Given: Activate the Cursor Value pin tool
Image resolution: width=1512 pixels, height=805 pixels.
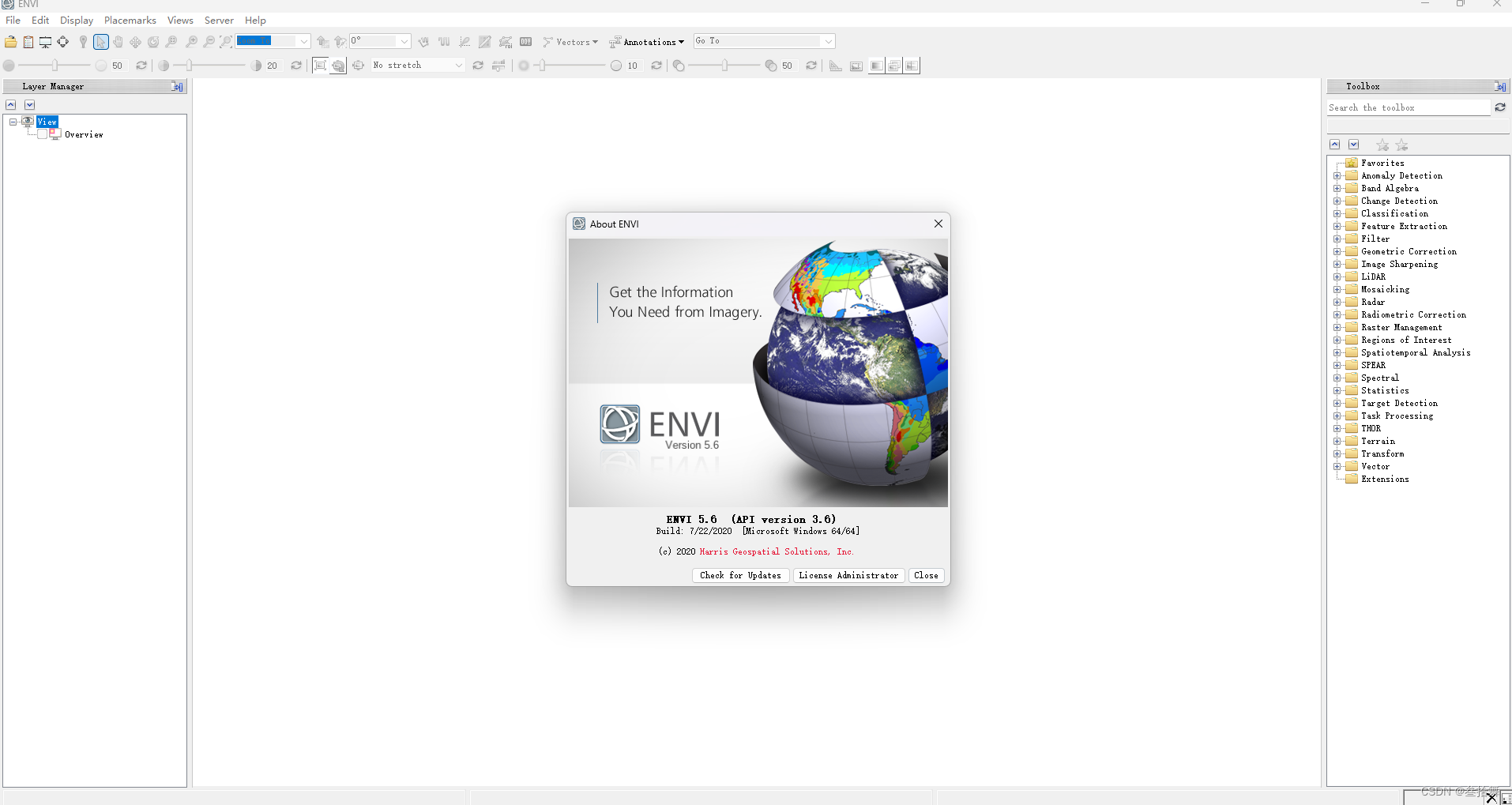Looking at the screenshot, I should 83,42.
